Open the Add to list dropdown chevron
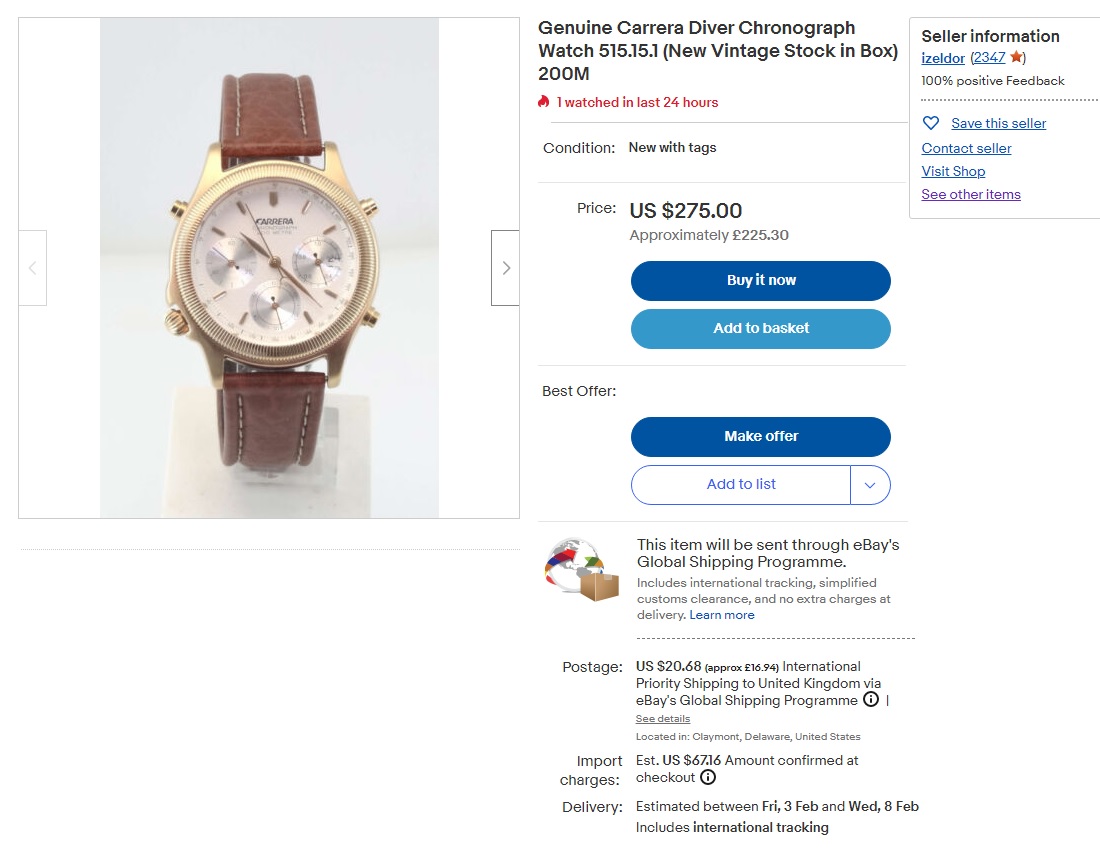The image size is (1100, 858). pos(871,484)
